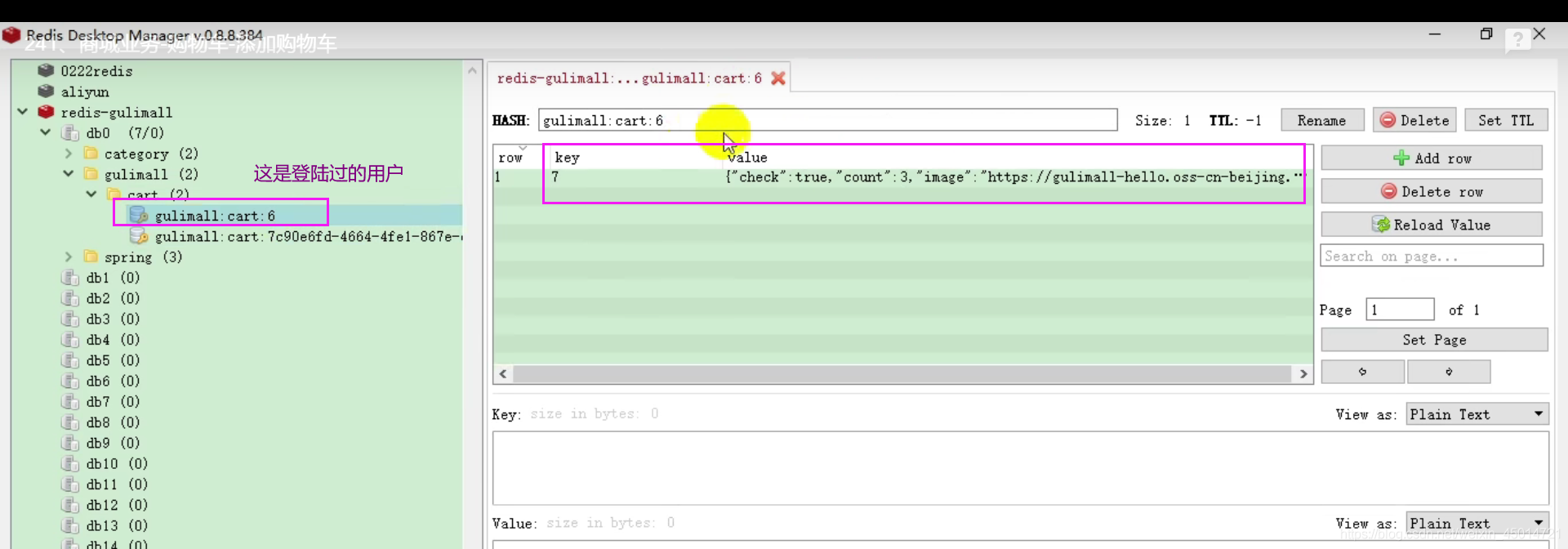
Task: Click the db5 database icon
Action: coord(71,360)
